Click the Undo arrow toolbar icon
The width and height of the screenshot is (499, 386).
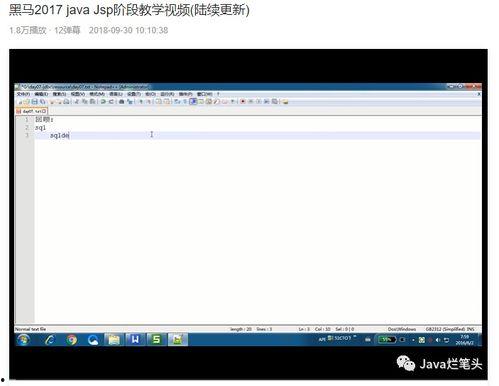[104, 101]
